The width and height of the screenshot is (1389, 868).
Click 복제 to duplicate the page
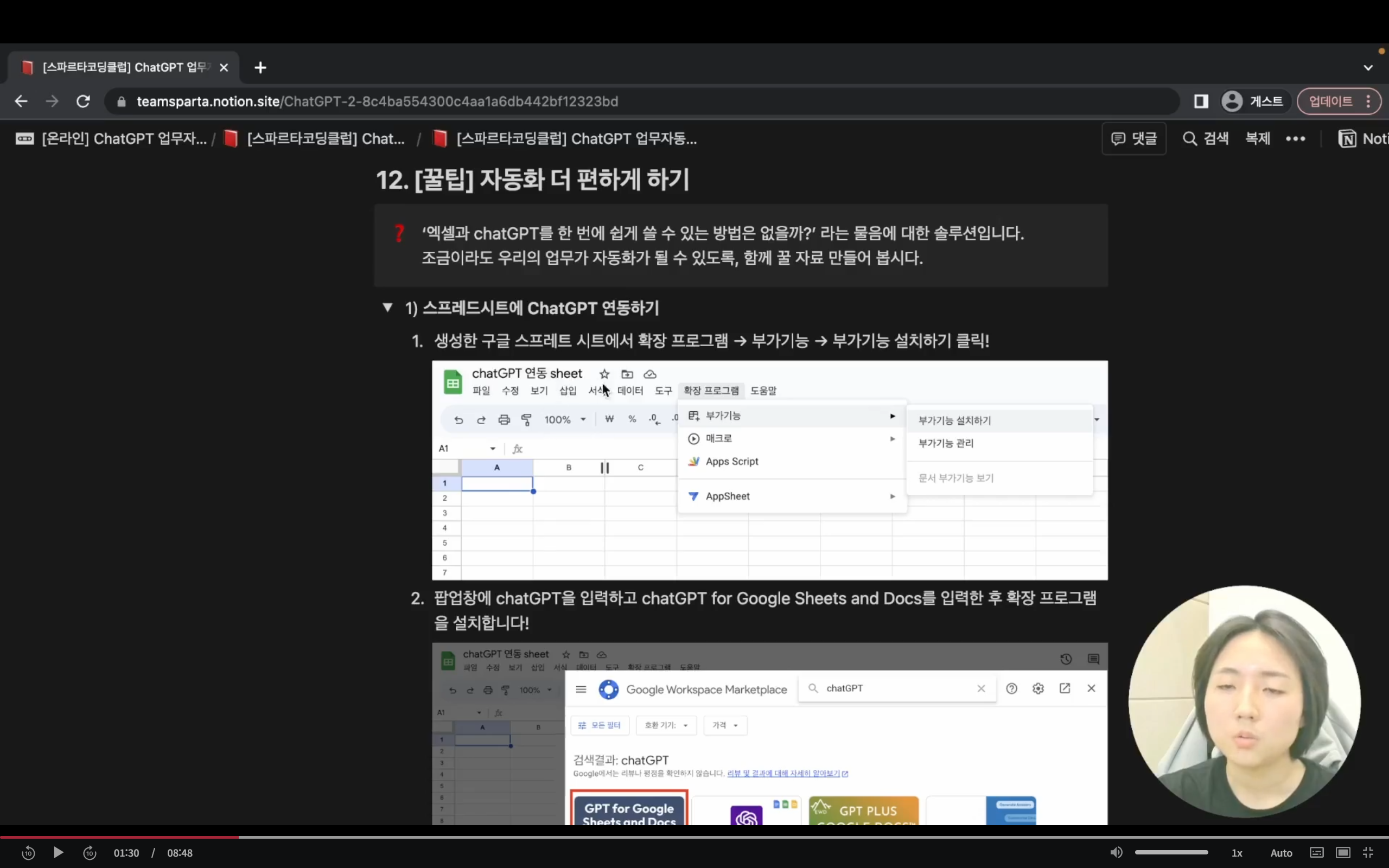click(1258, 138)
